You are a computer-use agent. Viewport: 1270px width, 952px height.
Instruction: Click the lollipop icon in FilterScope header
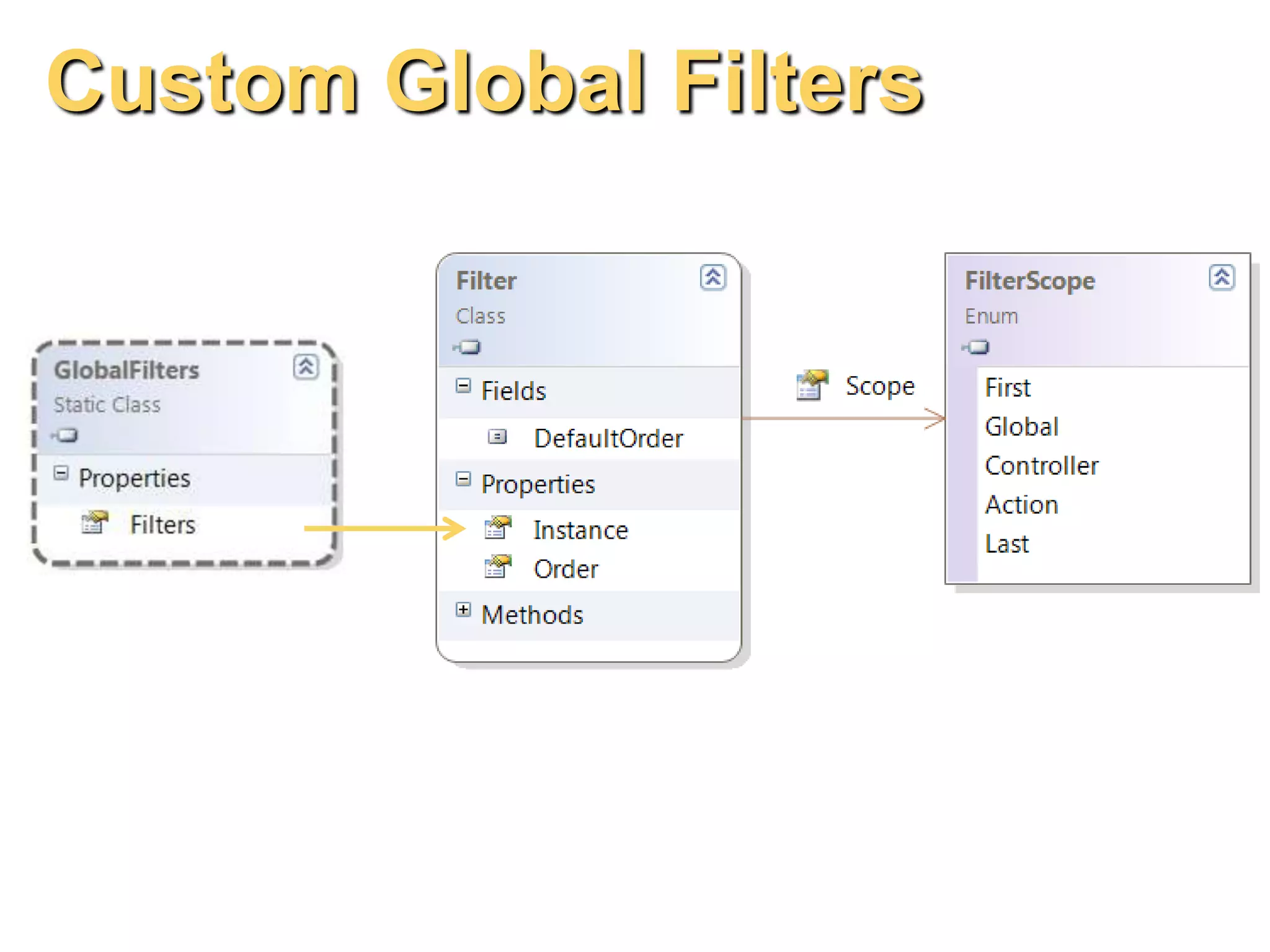tap(975, 347)
